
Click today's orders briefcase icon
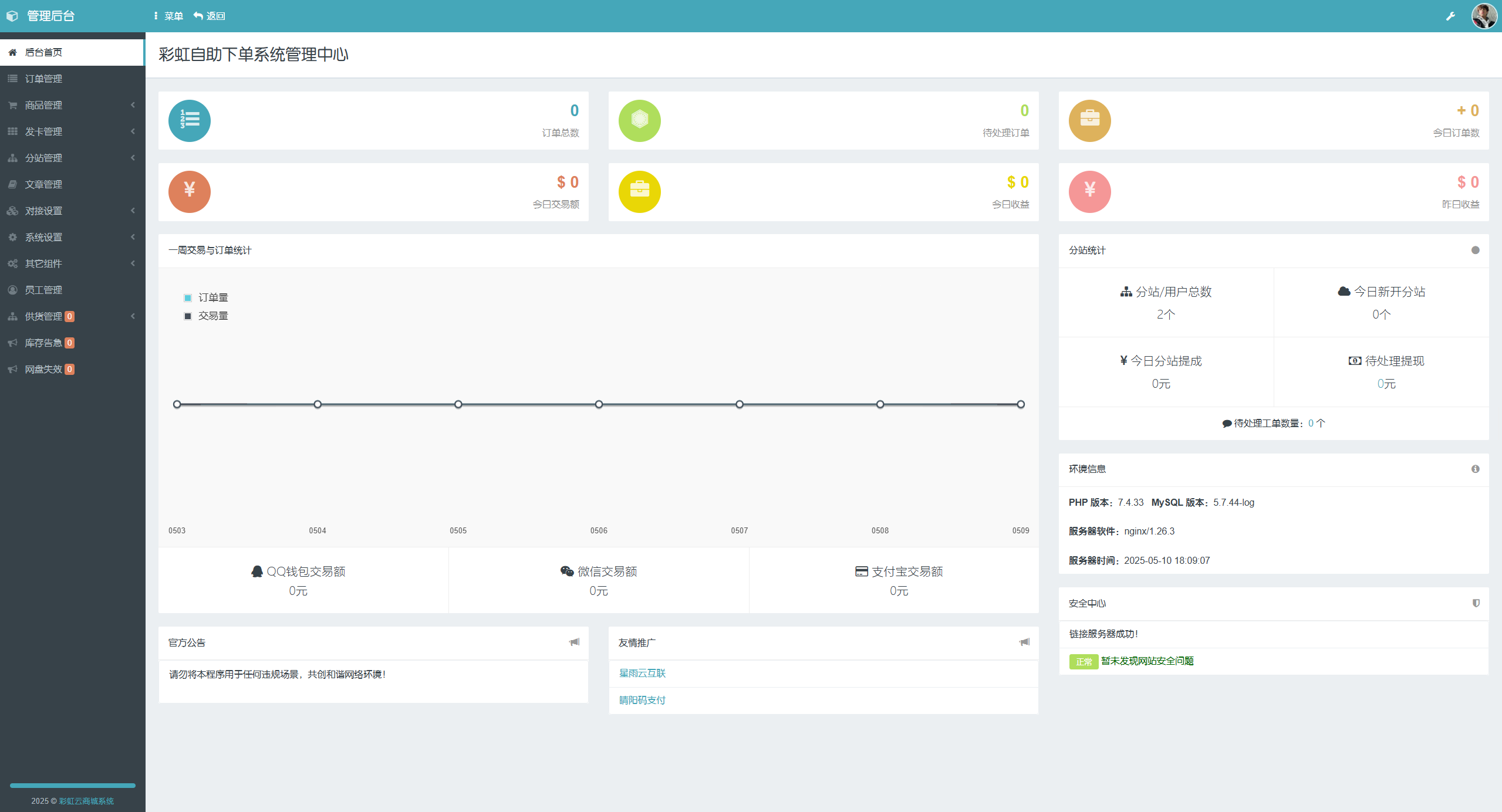pyautogui.click(x=1089, y=120)
